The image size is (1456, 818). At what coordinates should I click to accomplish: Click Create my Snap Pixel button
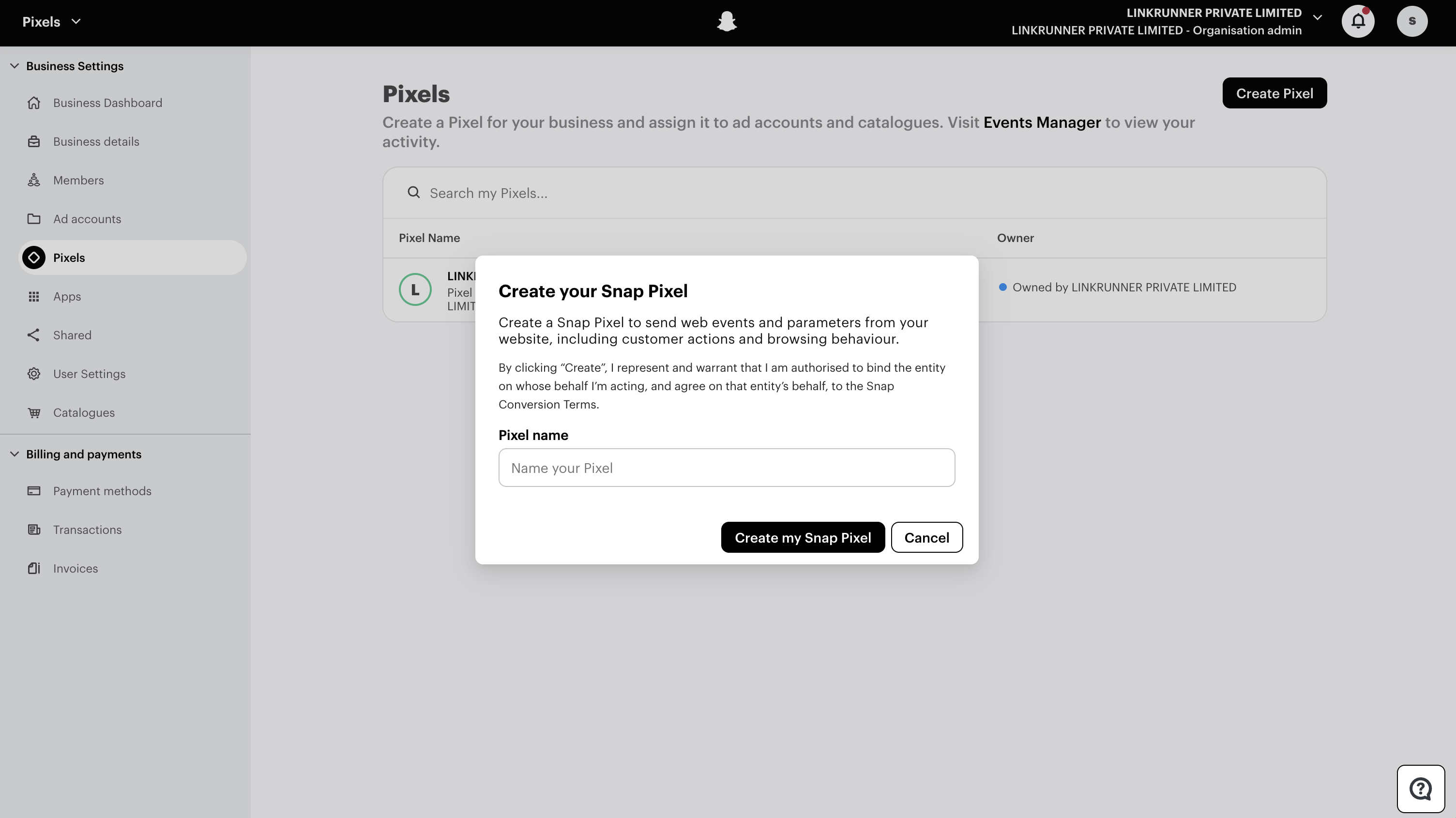coord(802,538)
